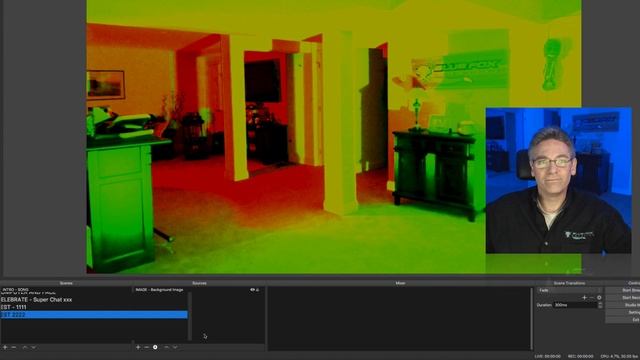
Task: Click the Start Recording button
Action: pyautogui.click(x=622, y=298)
